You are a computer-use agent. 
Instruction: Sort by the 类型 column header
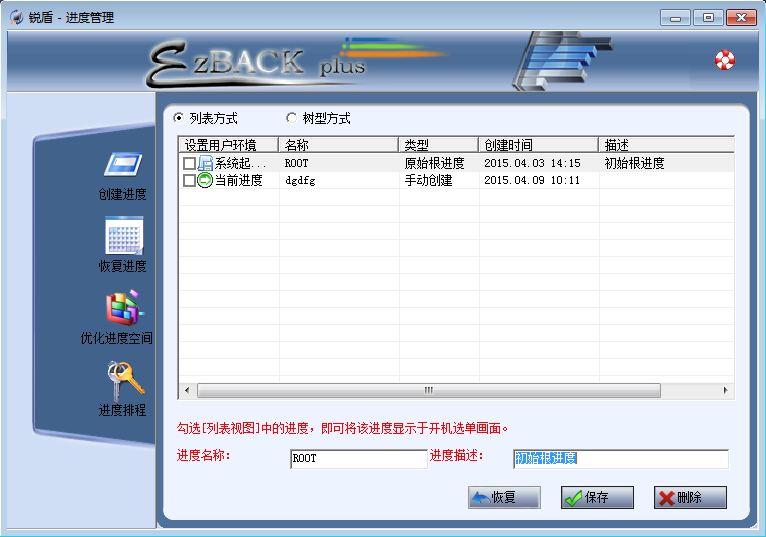(439, 145)
